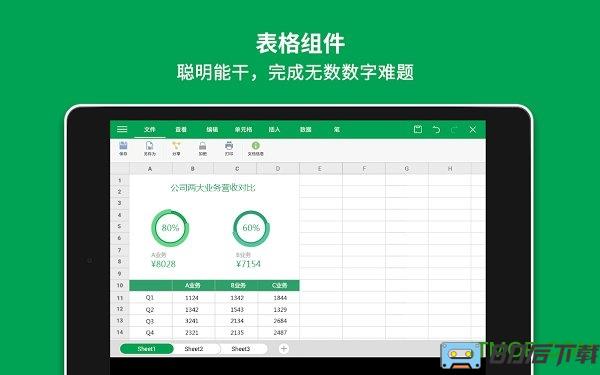Click the Q3 row label cell

[x=150, y=321]
